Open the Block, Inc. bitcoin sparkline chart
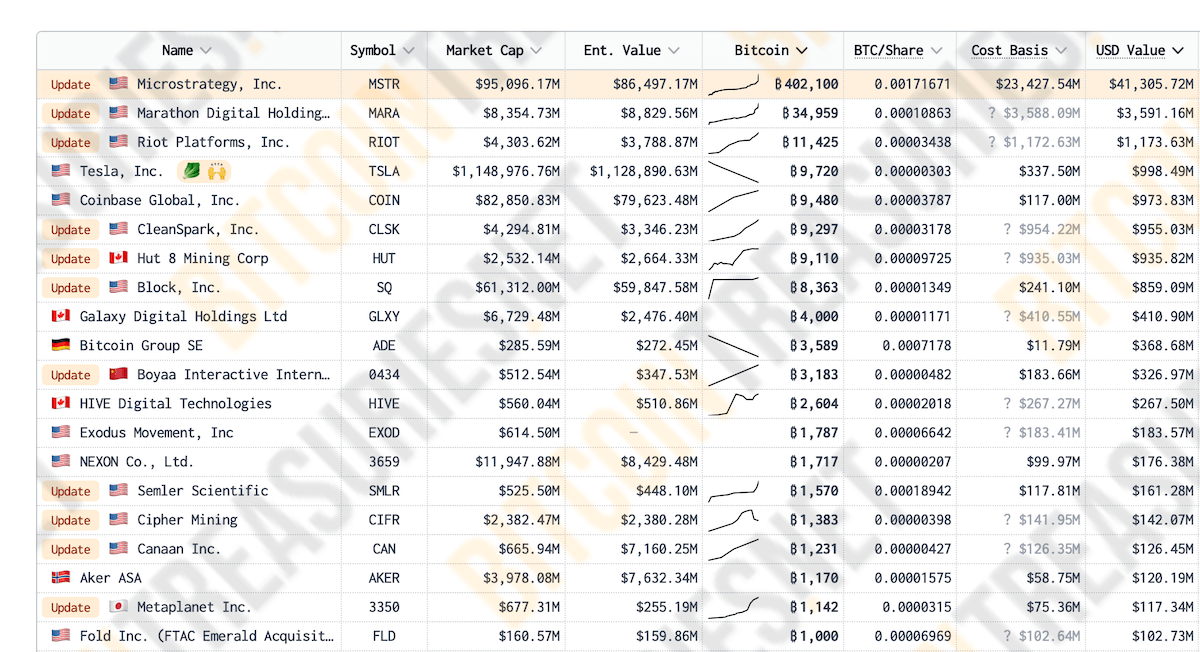 [733, 288]
